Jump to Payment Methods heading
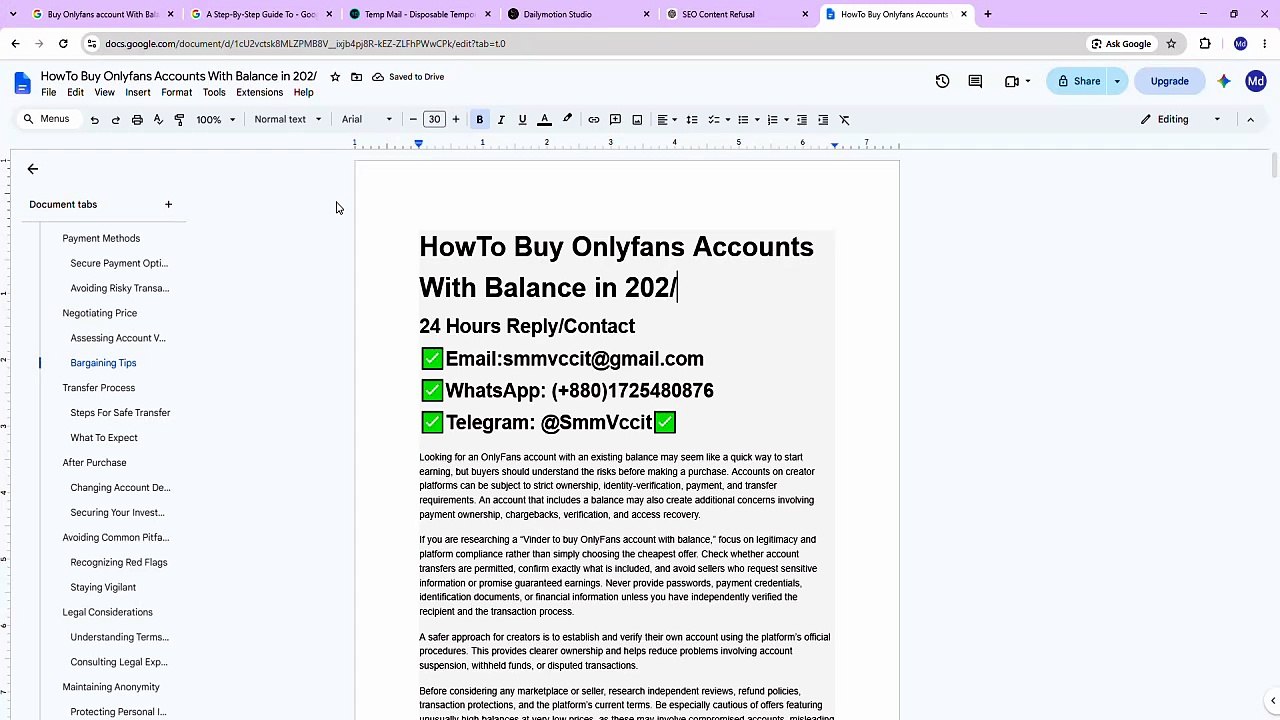 tap(101, 238)
